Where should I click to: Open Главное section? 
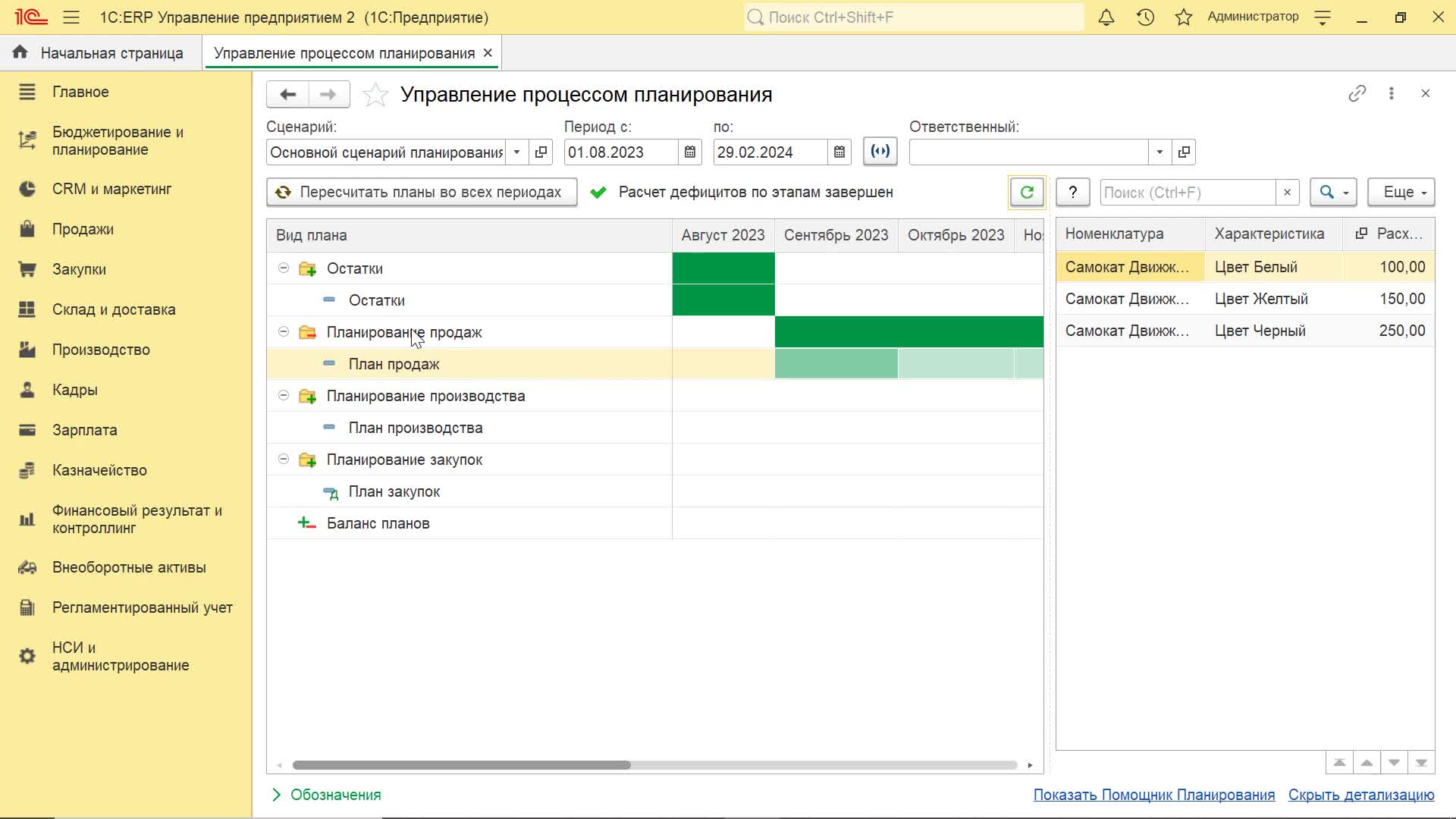[80, 92]
